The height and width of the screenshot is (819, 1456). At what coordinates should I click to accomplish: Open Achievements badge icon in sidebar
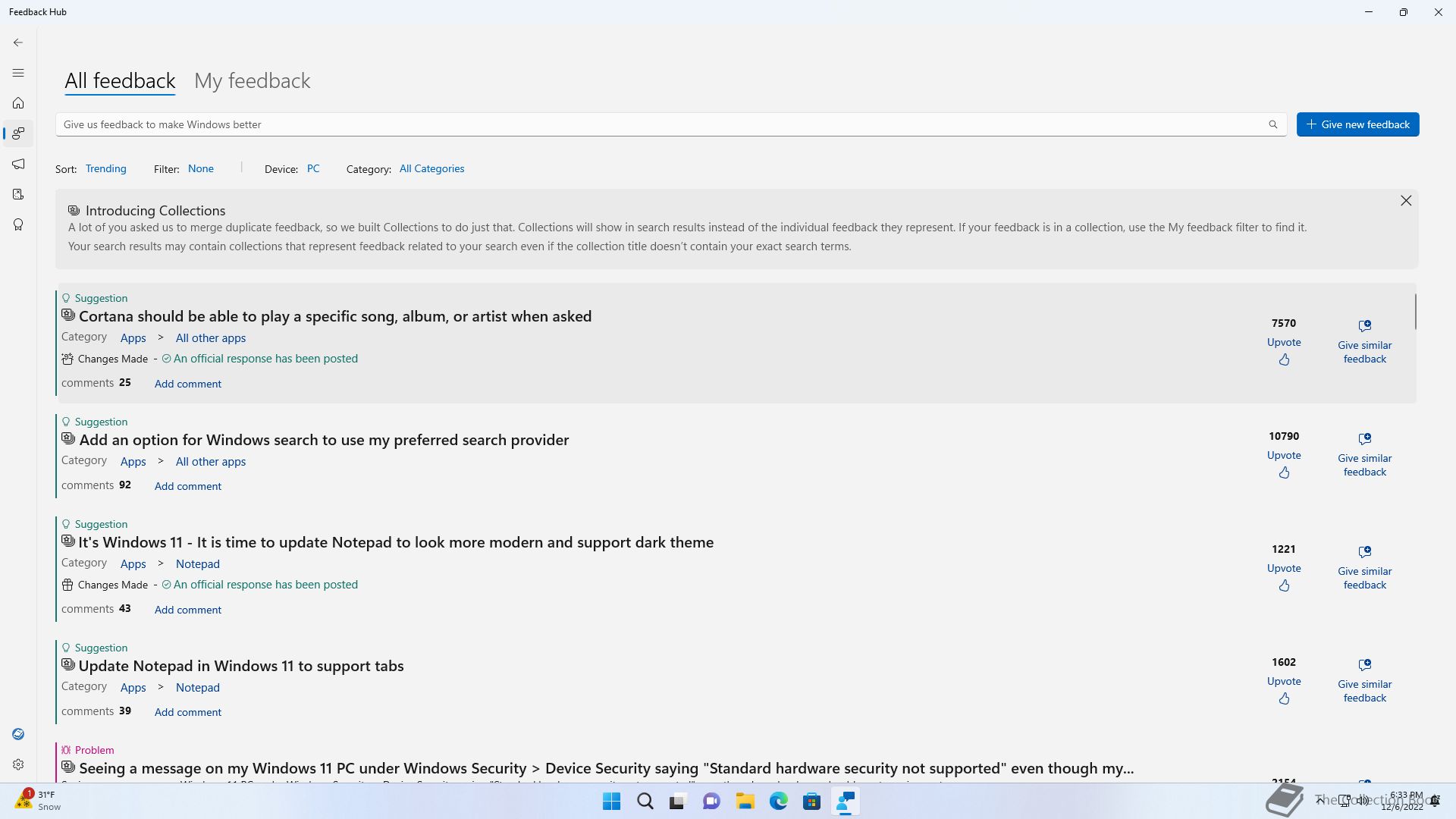[x=18, y=224]
